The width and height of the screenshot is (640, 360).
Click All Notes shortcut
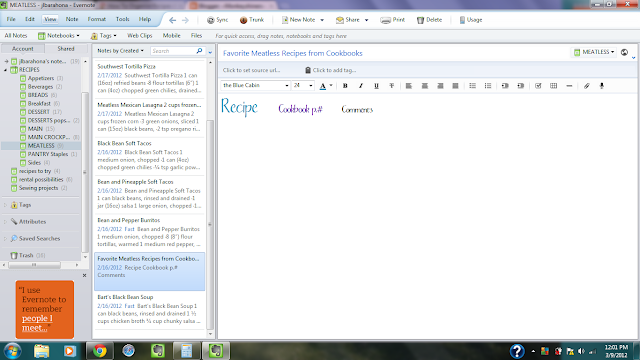click(x=16, y=36)
